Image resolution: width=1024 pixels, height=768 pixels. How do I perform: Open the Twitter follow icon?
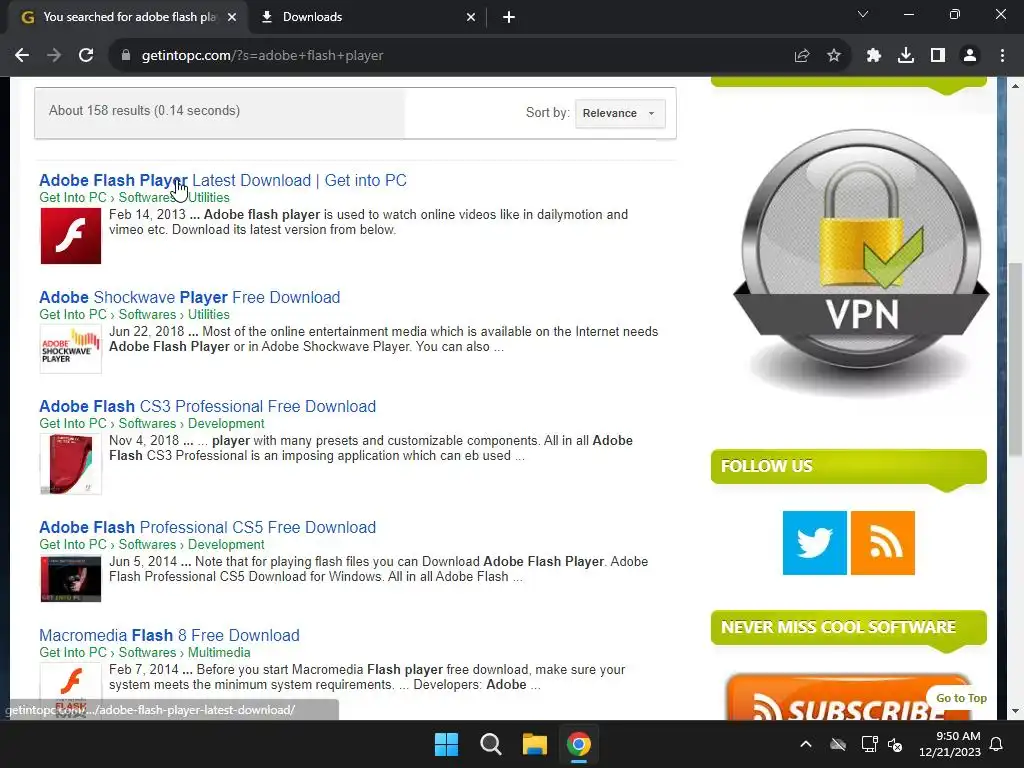click(814, 543)
